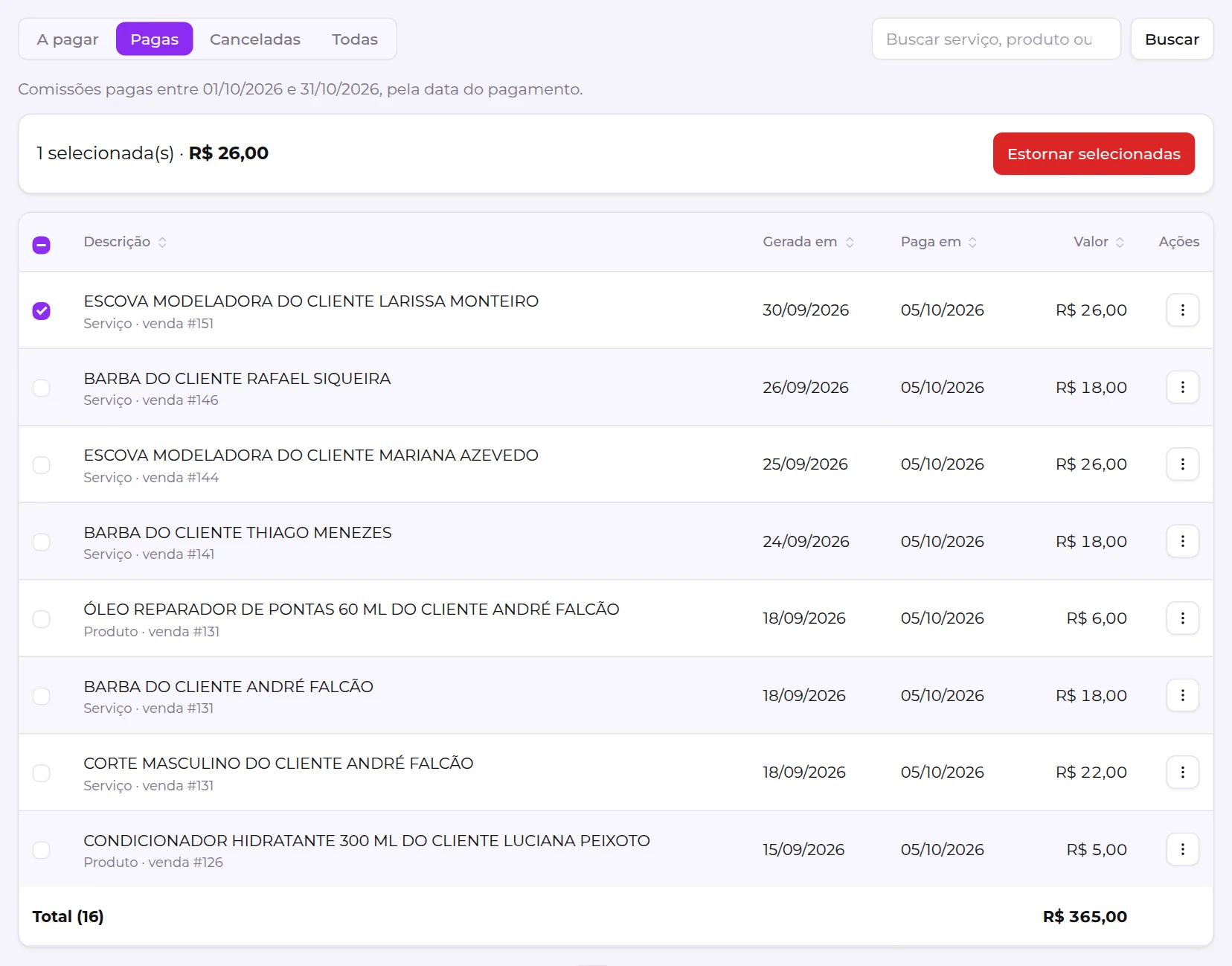Select the Rafael Siqueira commission checkbox
The width and height of the screenshot is (1232, 966).
tap(42, 388)
